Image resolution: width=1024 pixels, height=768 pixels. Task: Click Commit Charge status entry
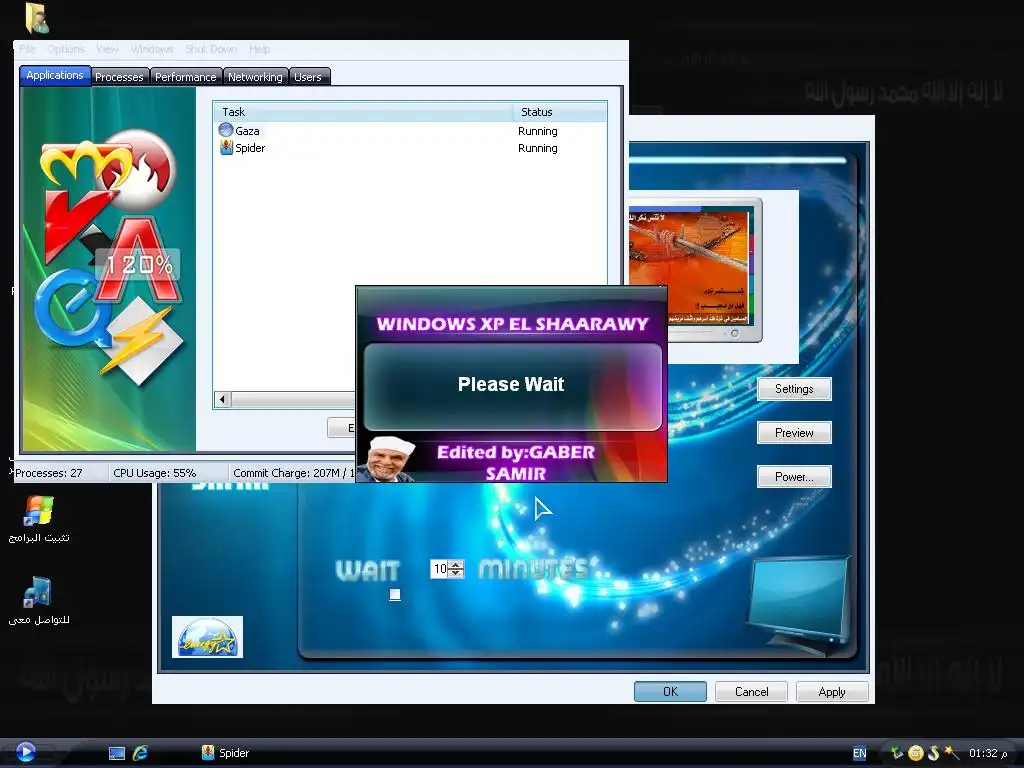point(293,473)
